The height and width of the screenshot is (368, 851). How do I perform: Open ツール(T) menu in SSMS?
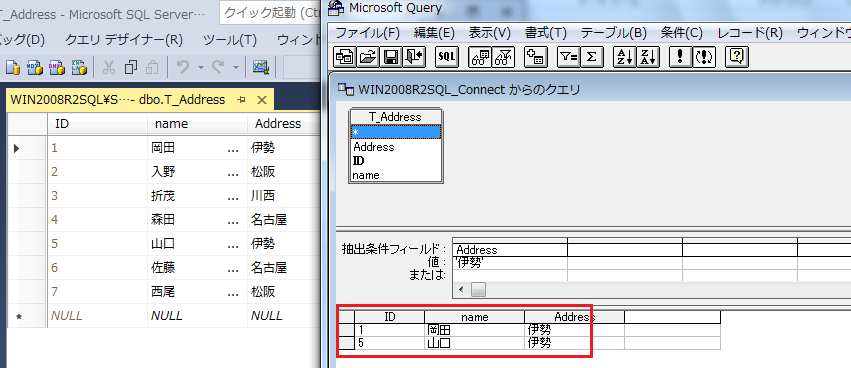tap(230, 40)
